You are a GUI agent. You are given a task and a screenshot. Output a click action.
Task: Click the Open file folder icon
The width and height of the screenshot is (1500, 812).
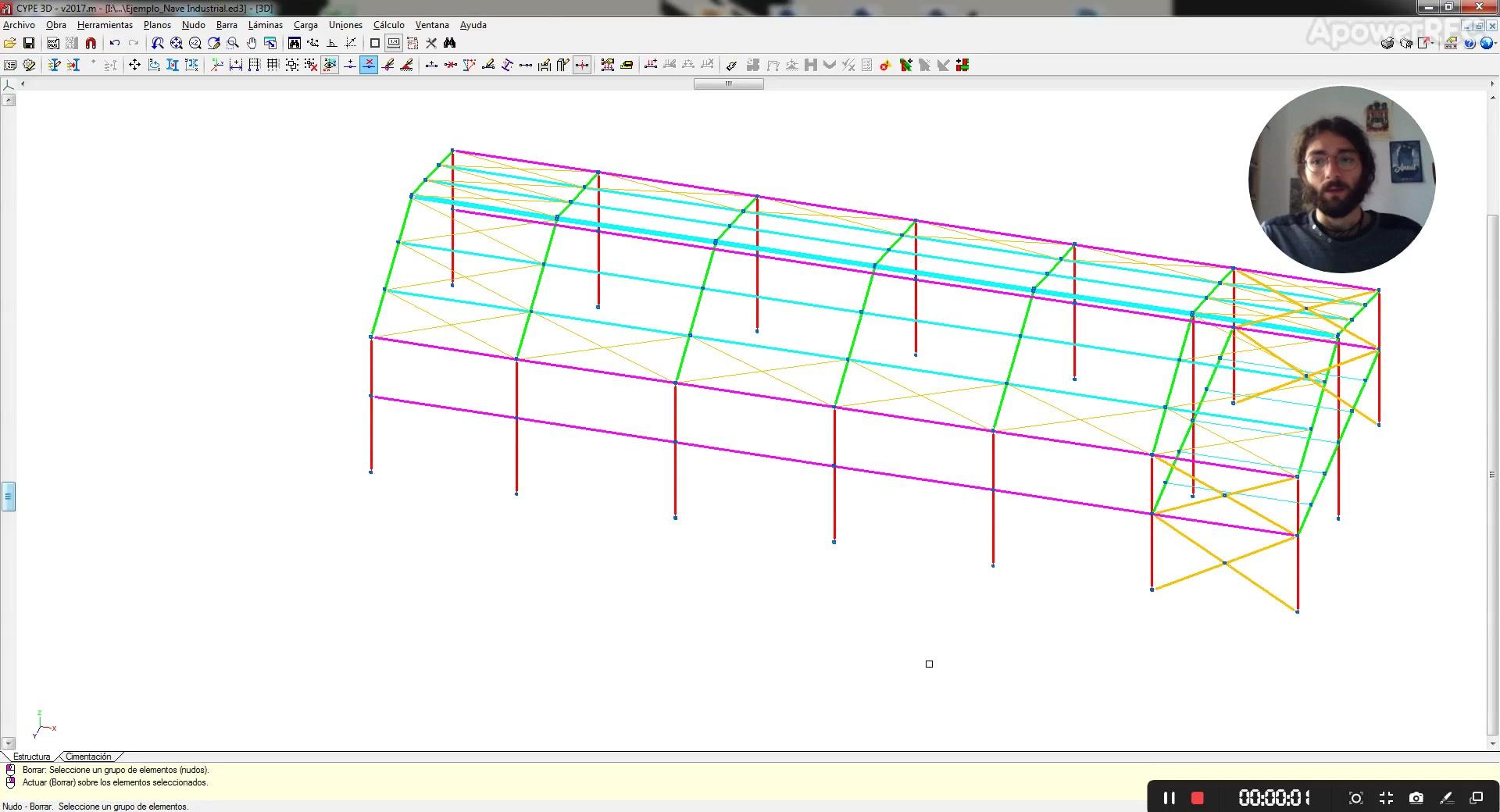pos(10,44)
